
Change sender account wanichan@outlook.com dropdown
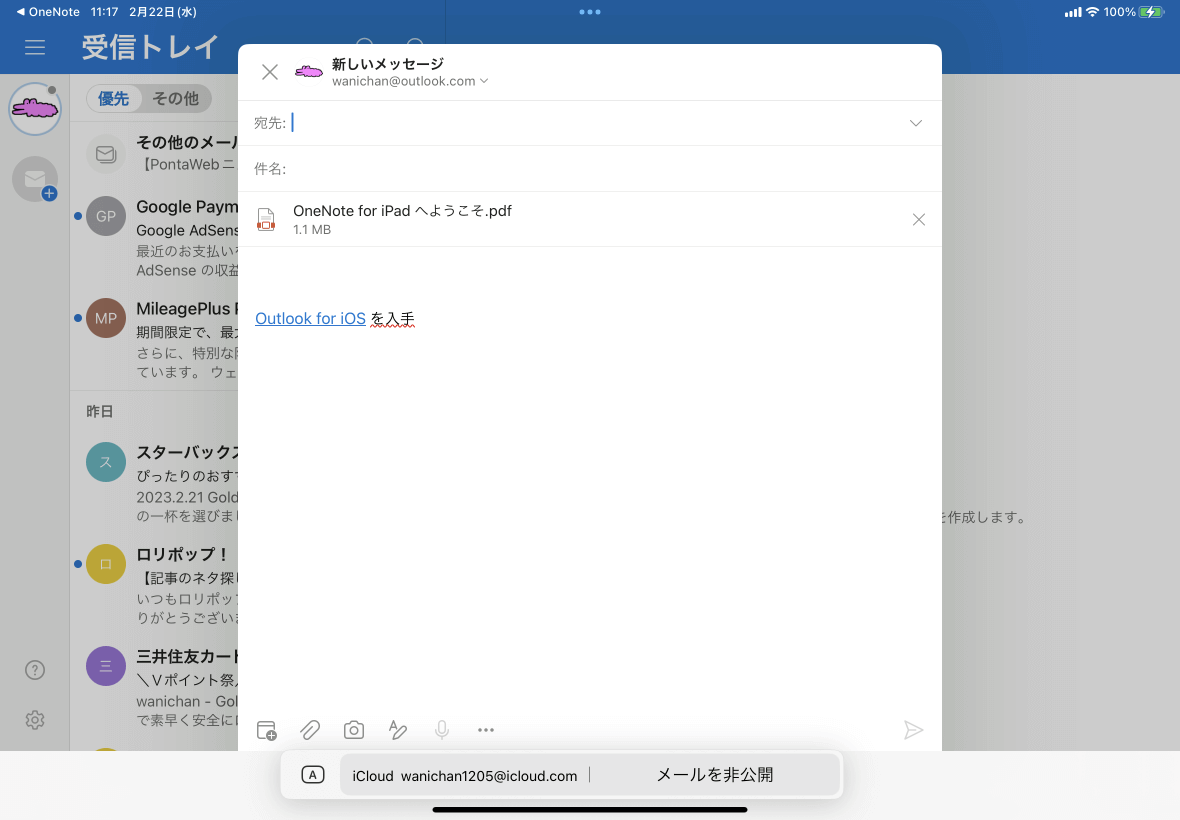click(410, 81)
